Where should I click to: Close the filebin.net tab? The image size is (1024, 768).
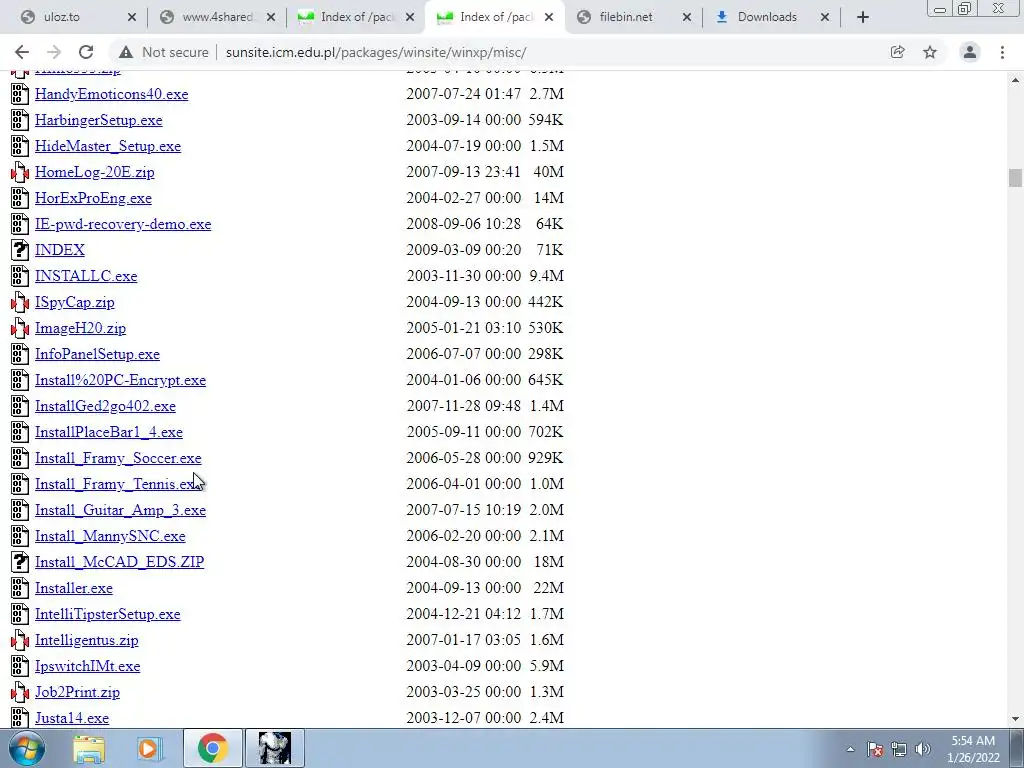tap(686, 18)
